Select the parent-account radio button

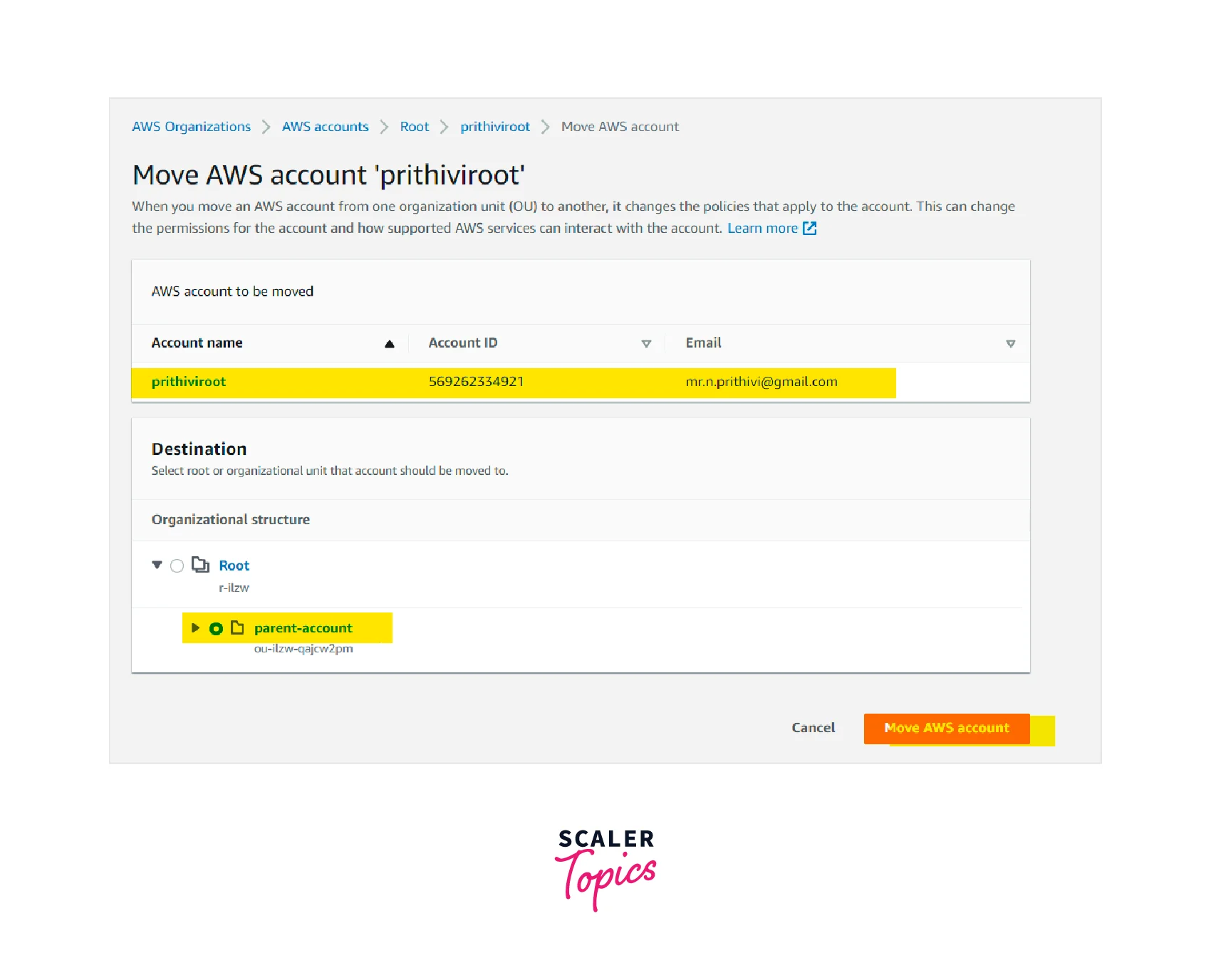[x=216, y=629]
